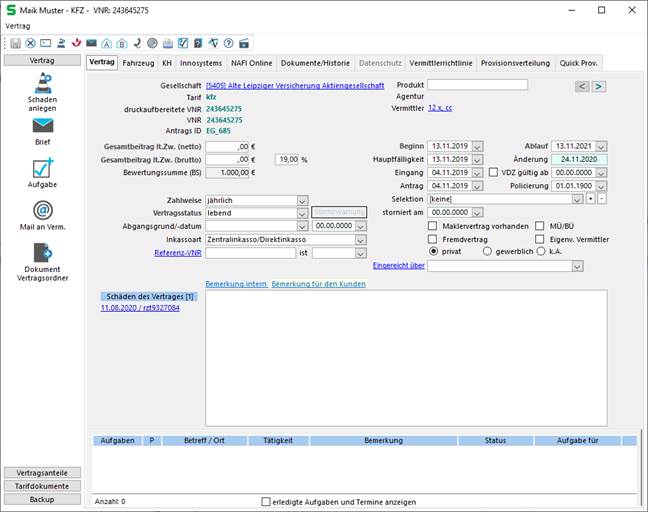Open the Inkassoart dropdown list

coord(360,240)
